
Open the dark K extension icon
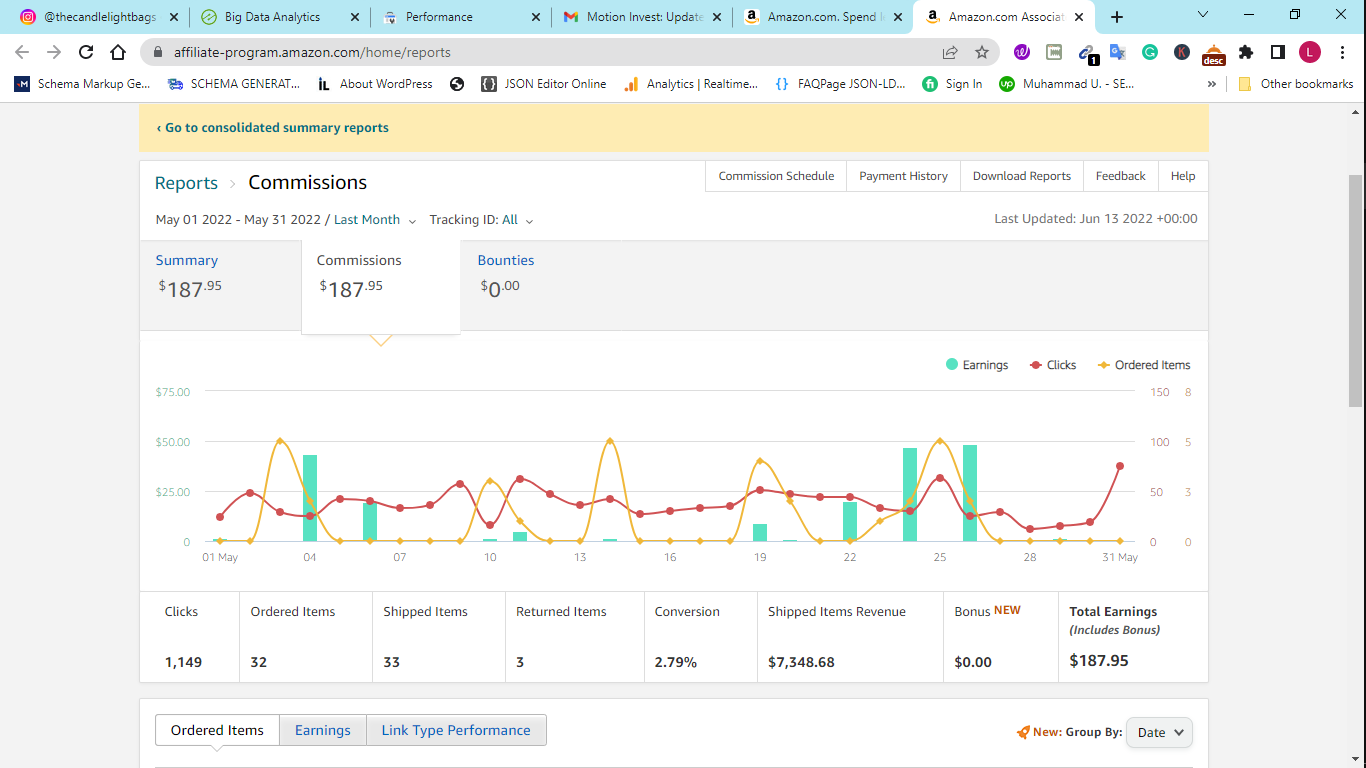point(1182,52)
